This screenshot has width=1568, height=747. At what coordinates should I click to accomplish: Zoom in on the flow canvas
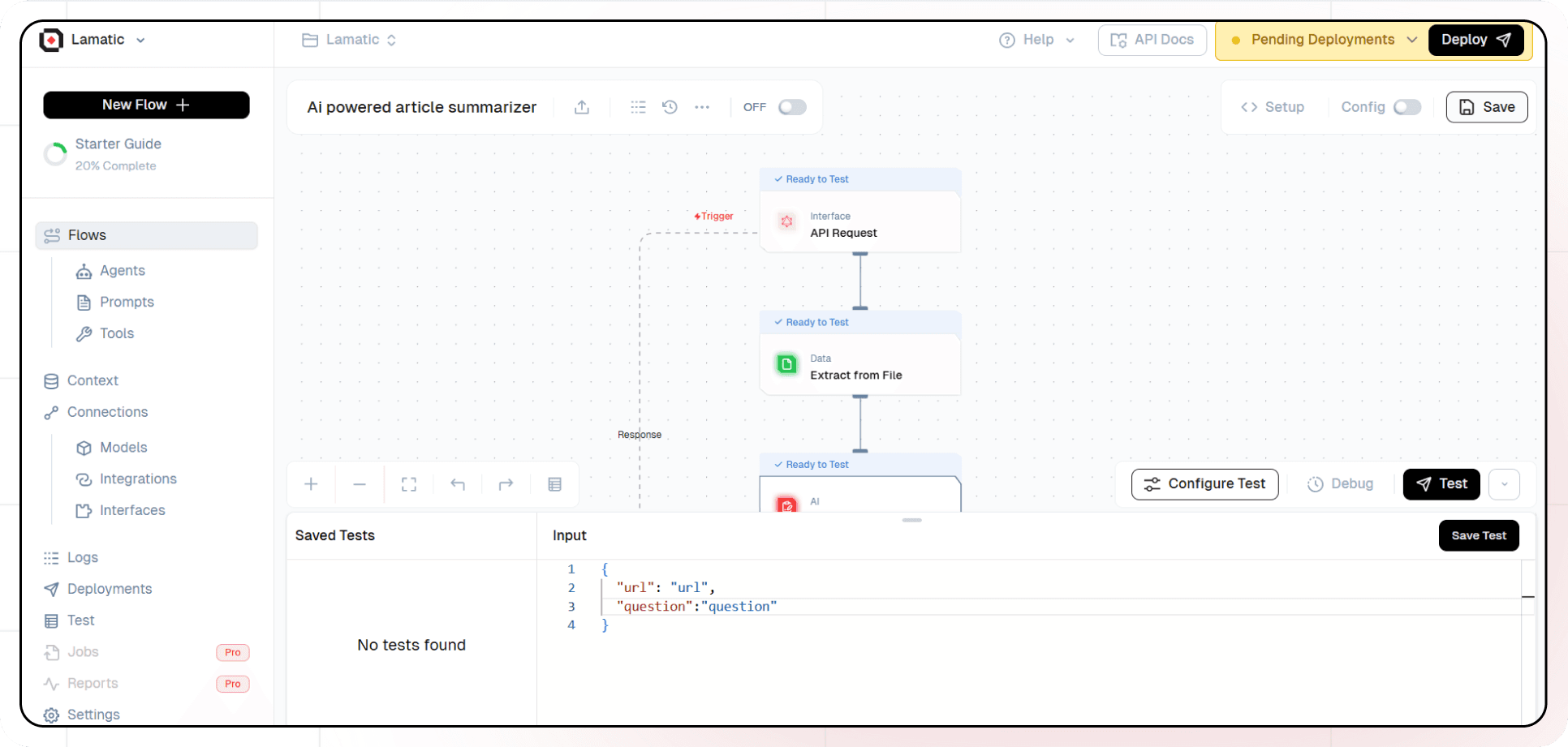click(x=311, y=484)
